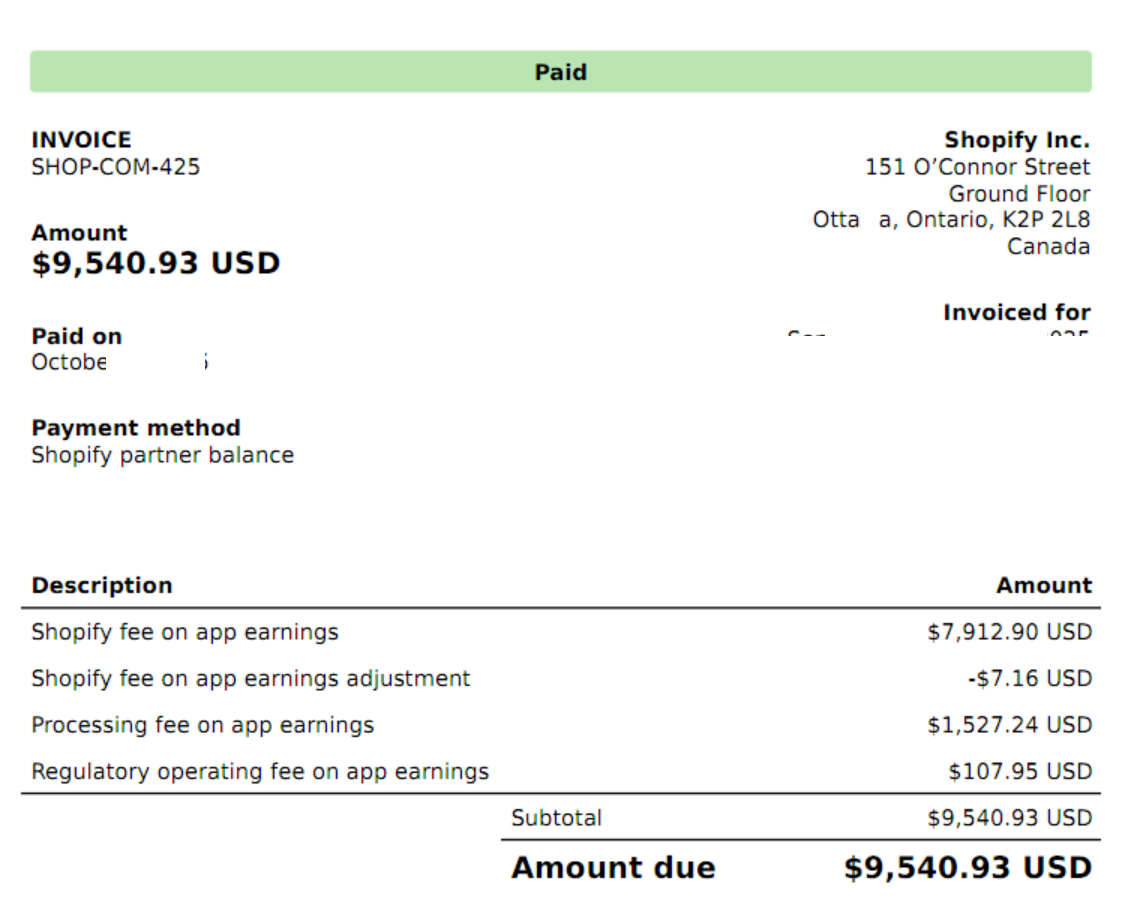The width and height of the screenshot is (1132, 900).
Task: Click the Canada address line
Action: point(1048,247)
